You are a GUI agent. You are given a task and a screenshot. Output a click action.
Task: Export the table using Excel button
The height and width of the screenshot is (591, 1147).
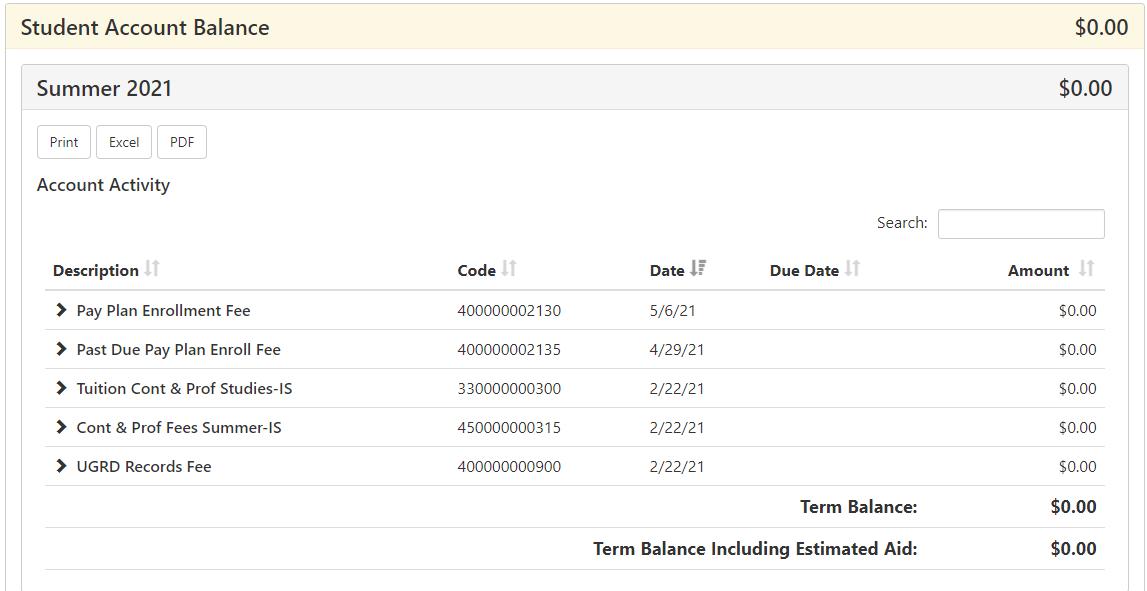[124, 142]
